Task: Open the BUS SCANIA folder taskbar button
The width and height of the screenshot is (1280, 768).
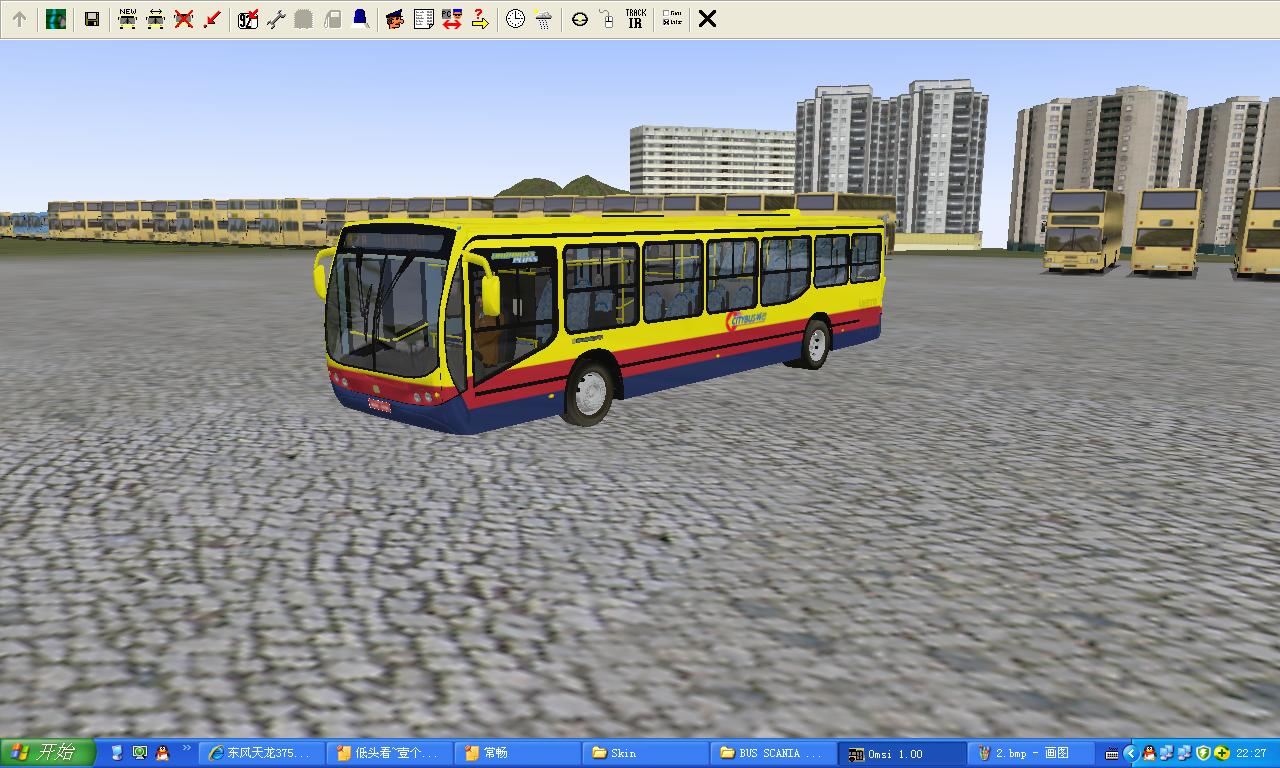Action: tap(775, 753)
